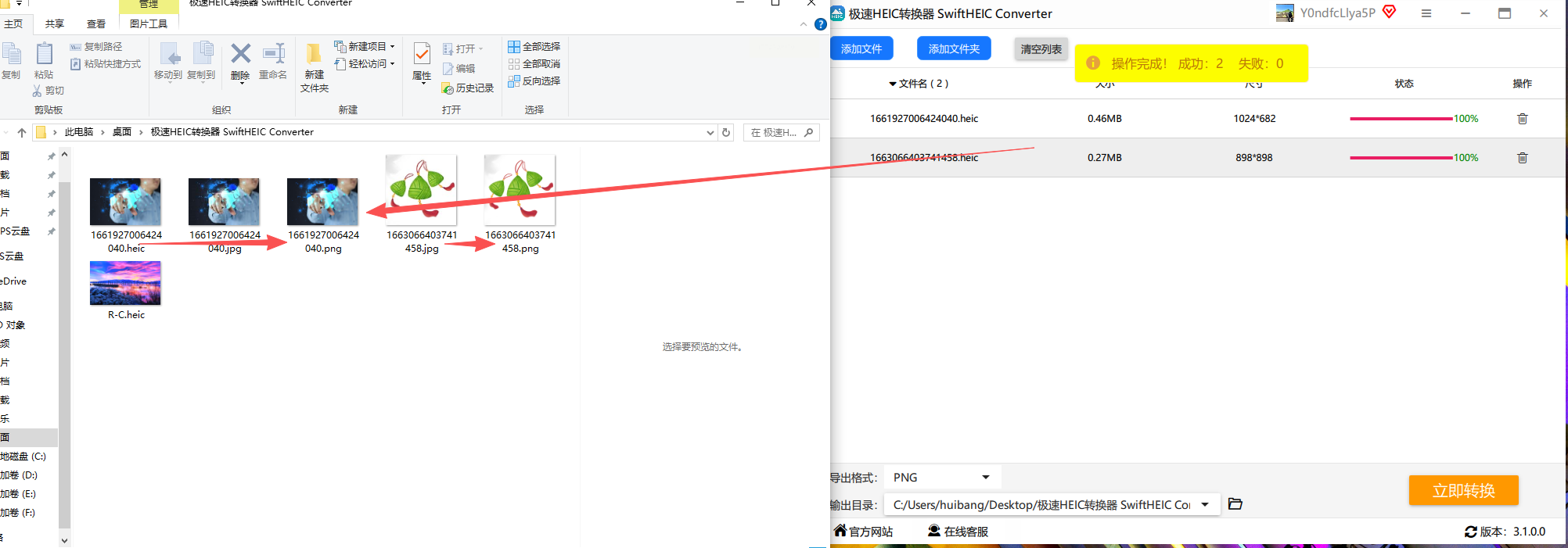This screenshot has width=1568, height=548.
Task: Click the New folder icon
Action: (x=314, y=53)
